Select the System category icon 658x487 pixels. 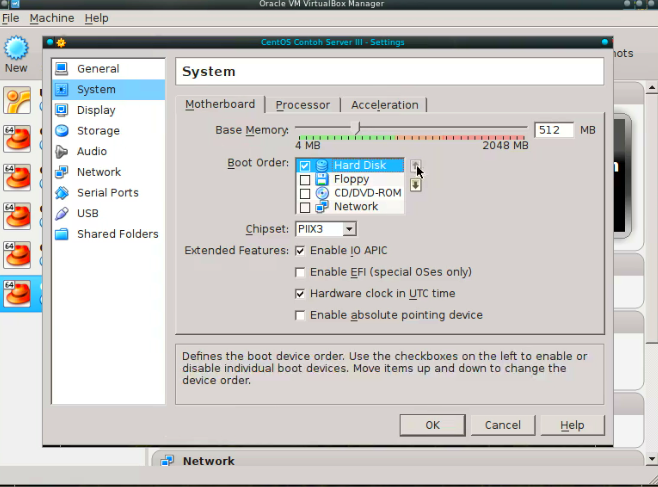(62, 89)
